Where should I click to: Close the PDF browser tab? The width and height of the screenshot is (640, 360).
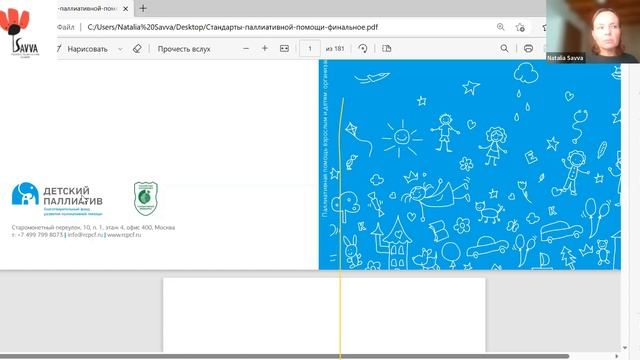(x=126, y=8)
